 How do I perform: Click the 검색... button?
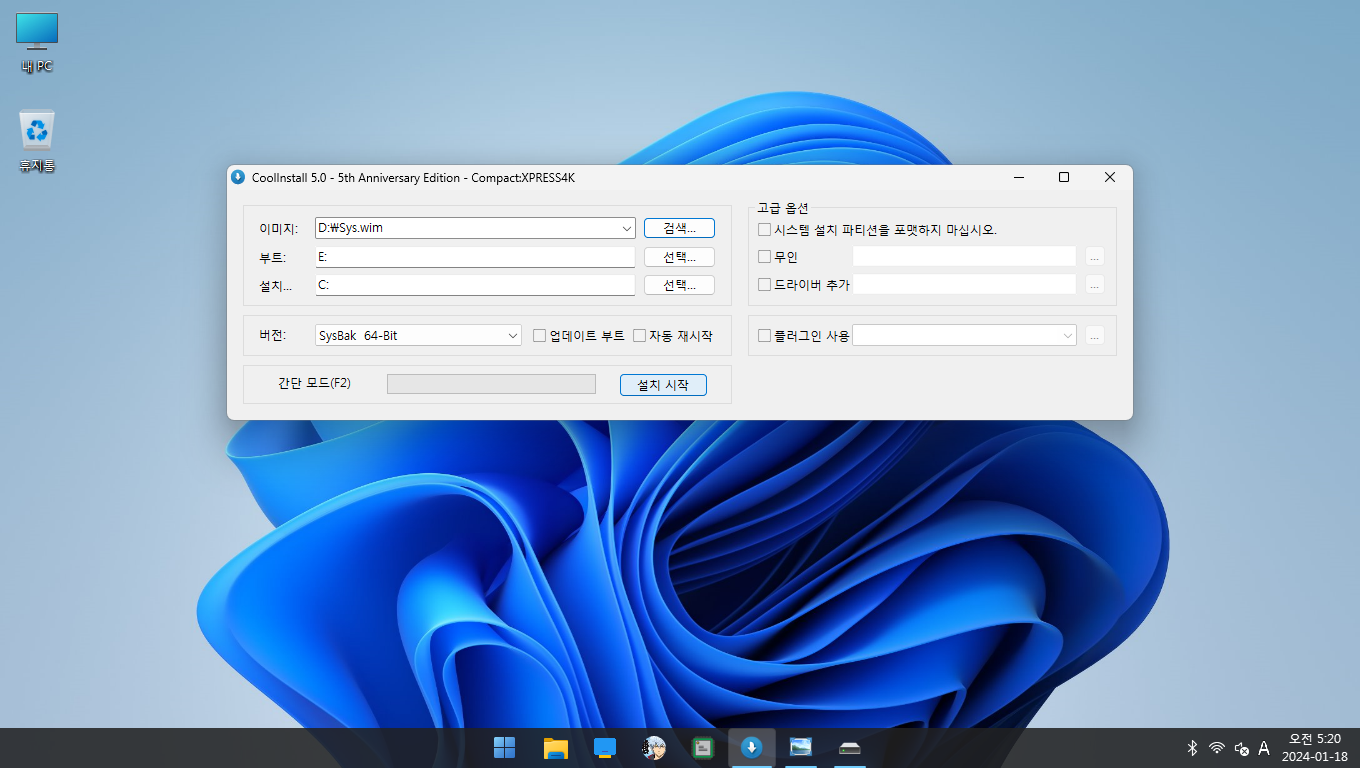coord(679,228)
